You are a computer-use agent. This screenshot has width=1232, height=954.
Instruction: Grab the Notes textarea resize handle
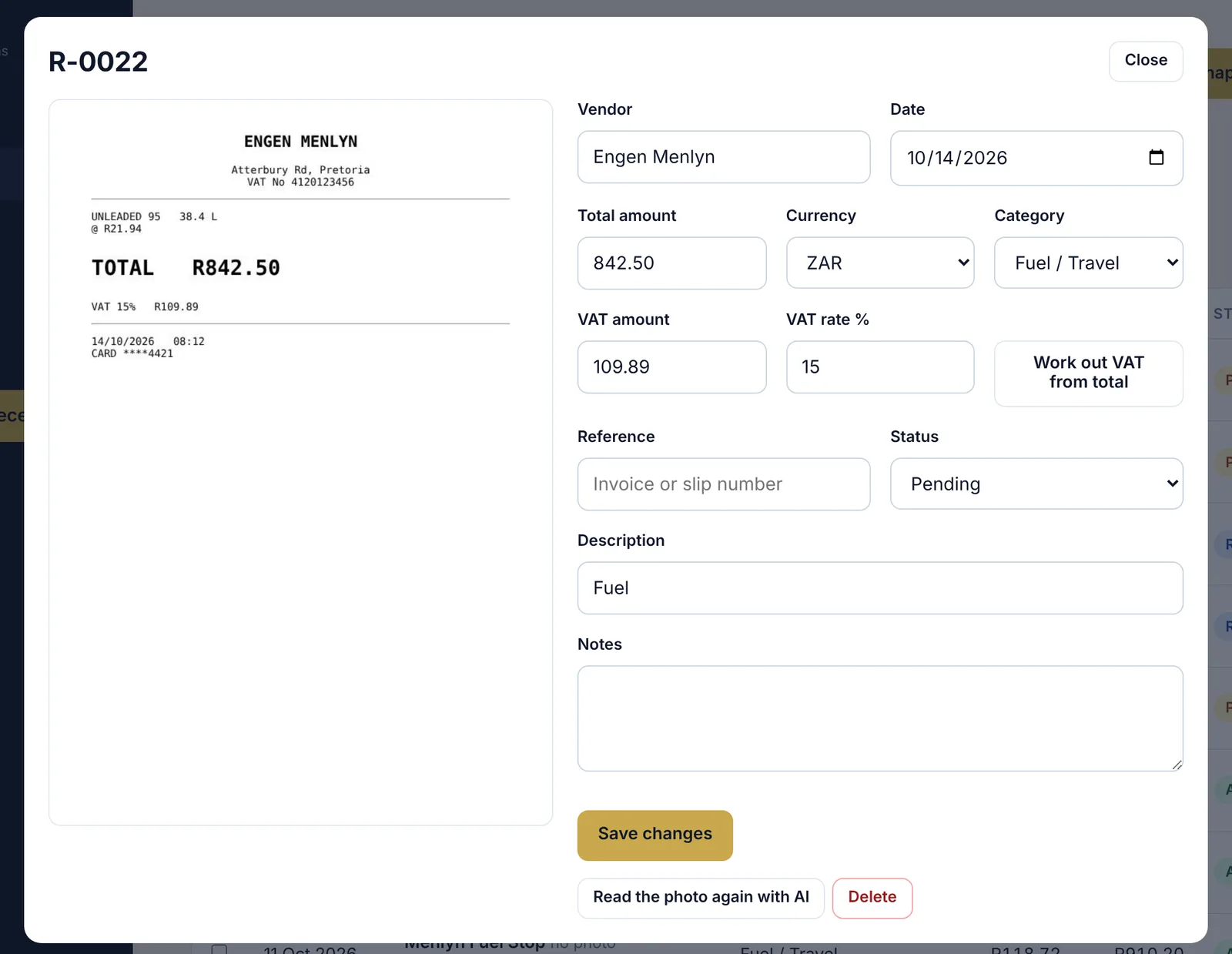1177,765
